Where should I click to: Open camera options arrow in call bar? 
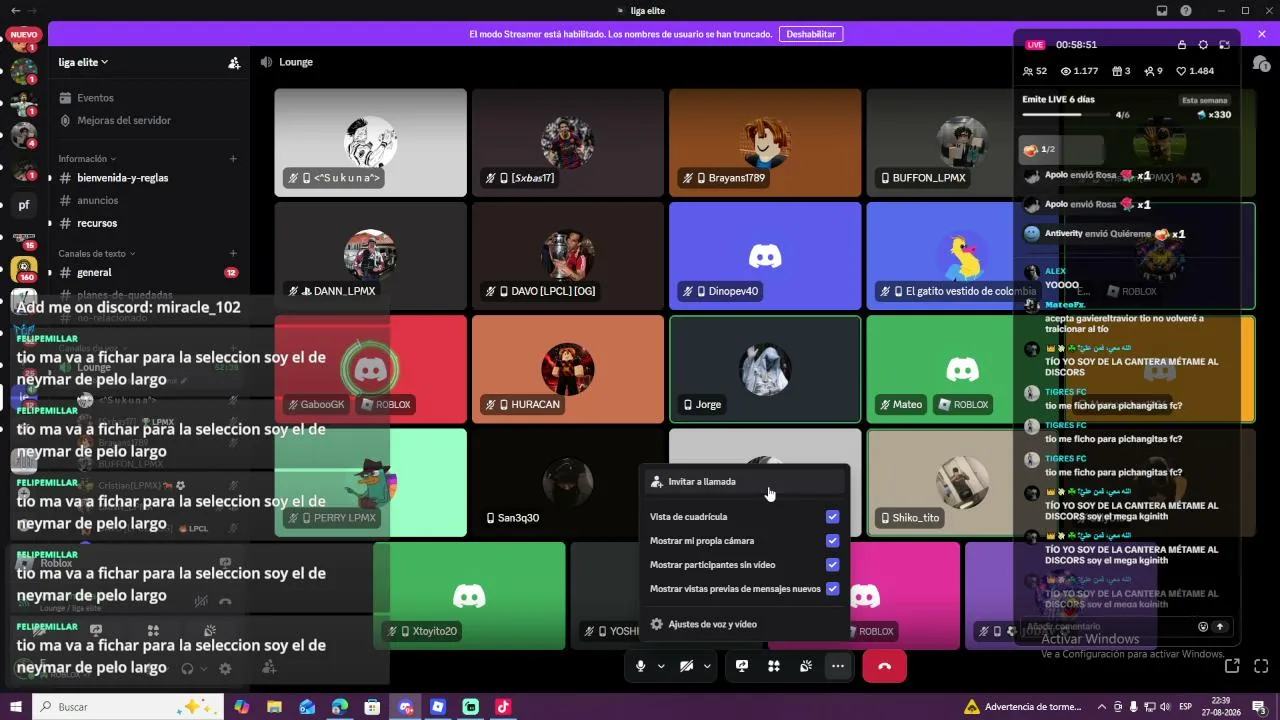coord(707,666)
